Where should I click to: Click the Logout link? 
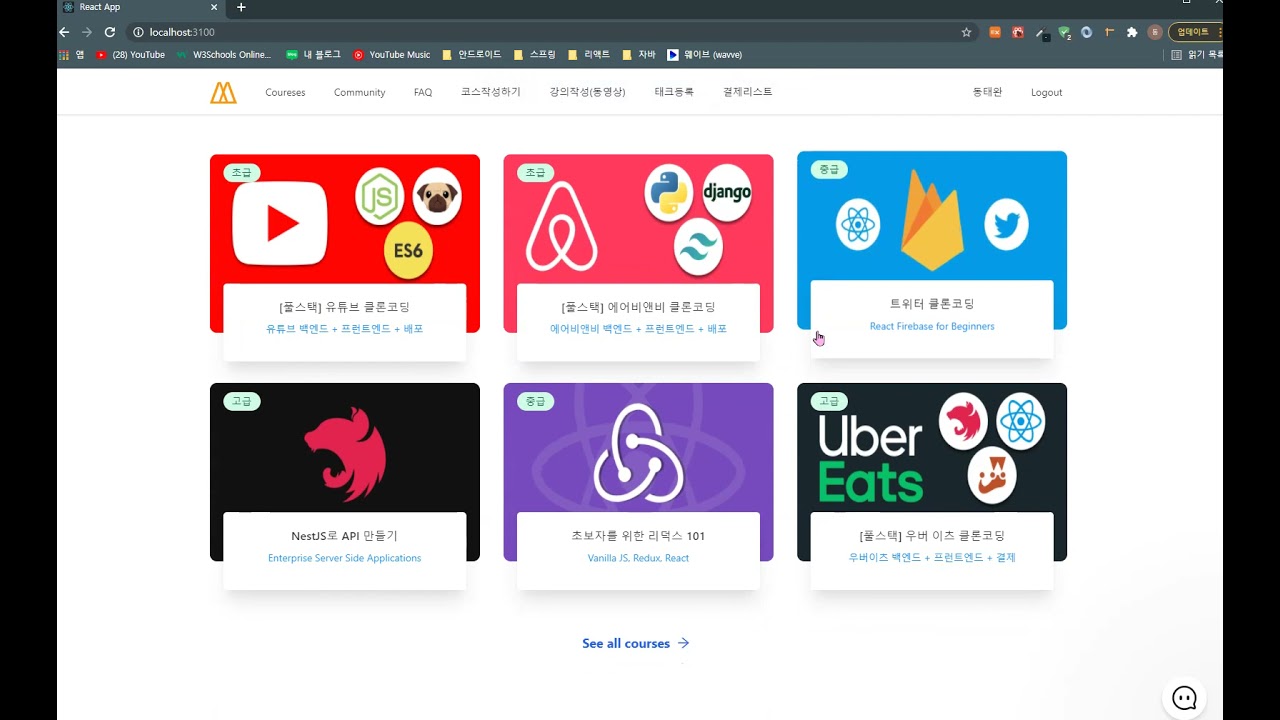1046,92
